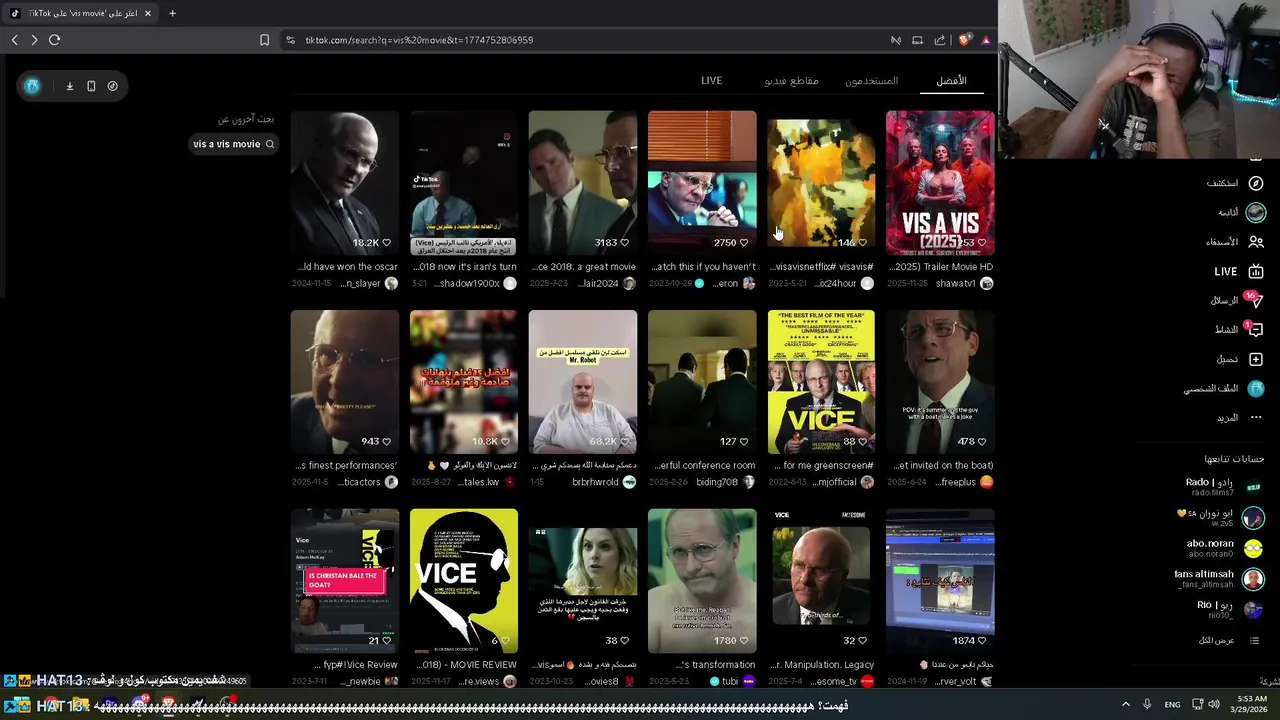
Task: Show hidden icons via the taskbar chevron
Action: coord(1125,705)
